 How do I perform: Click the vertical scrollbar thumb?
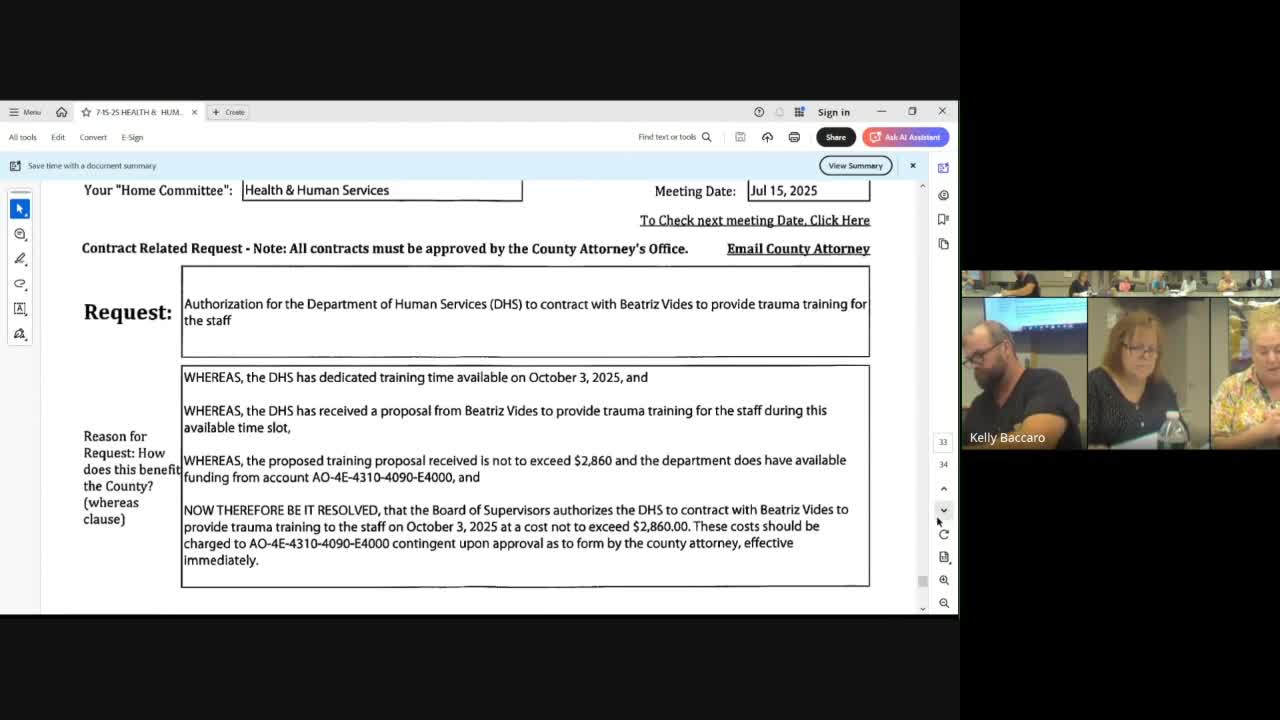tap(922, 581)
